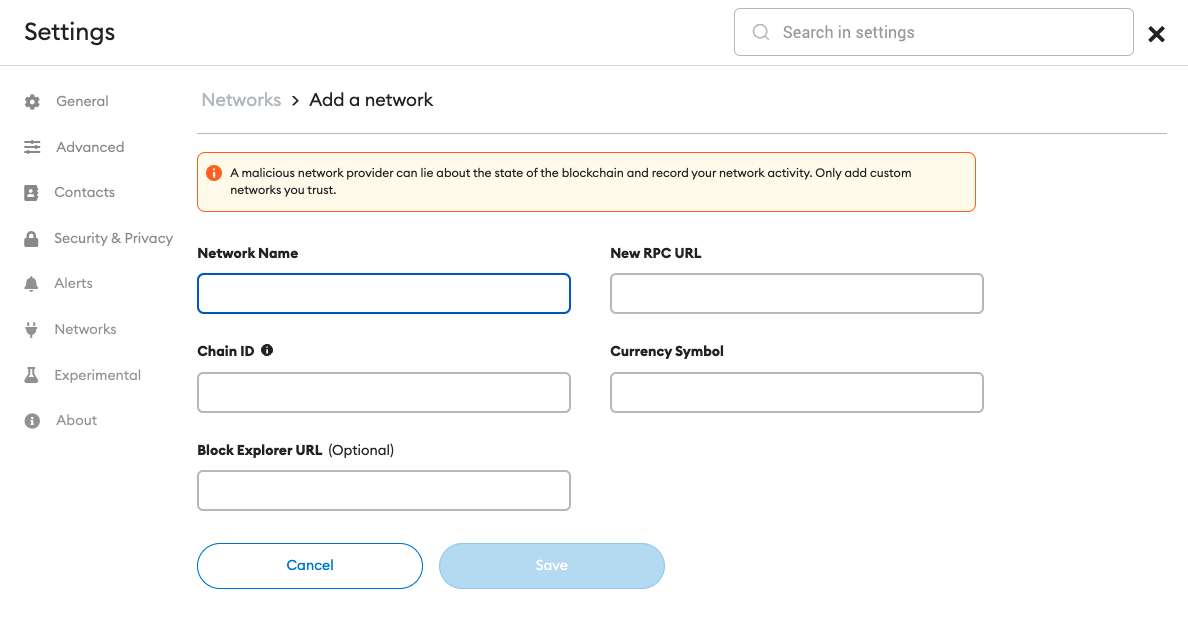Click the Security & Privacy lock icon
This screenshot has height=639, width=1188.
(x=31, y=239)
